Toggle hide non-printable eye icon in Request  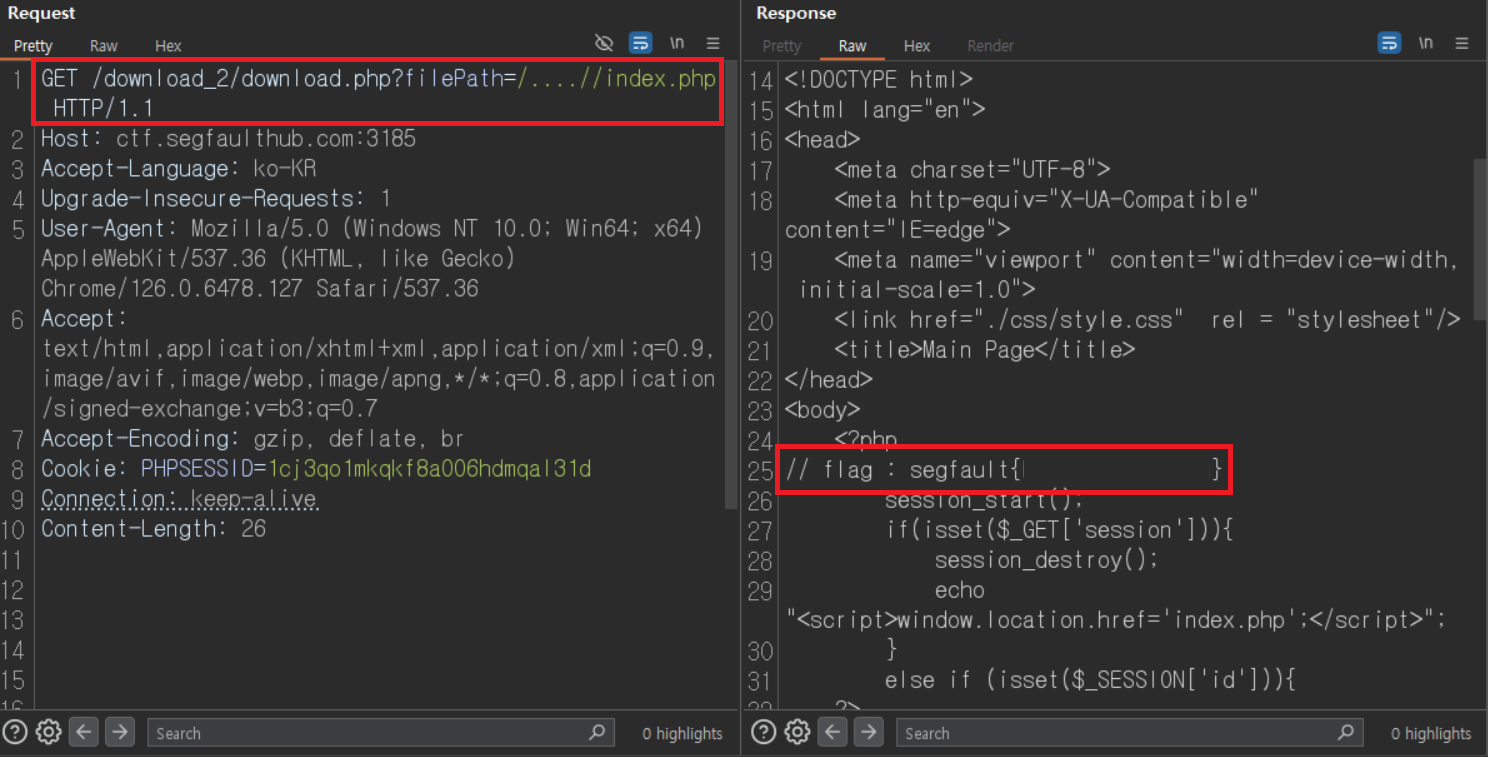click(603, 43)
